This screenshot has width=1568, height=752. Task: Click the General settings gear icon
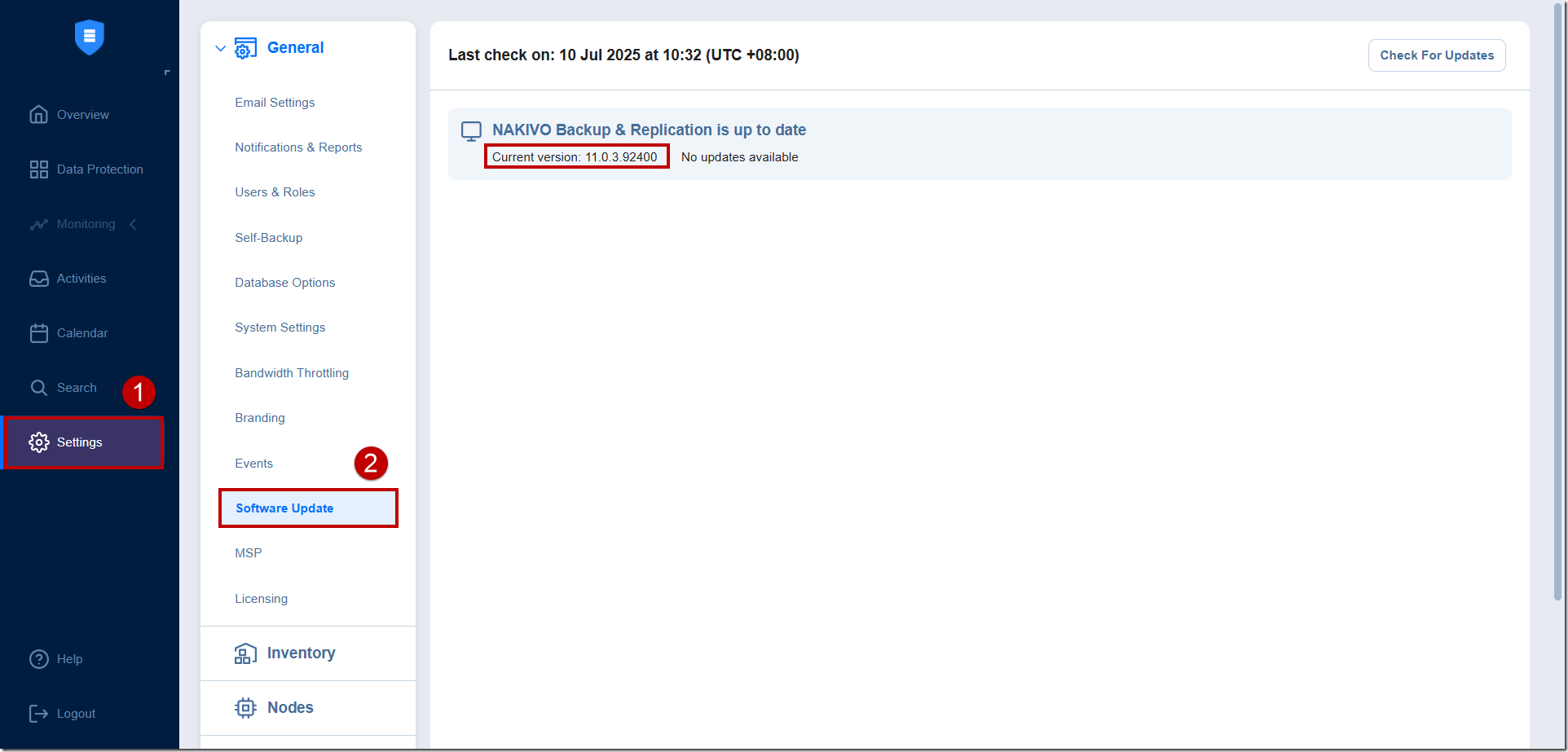245,48
